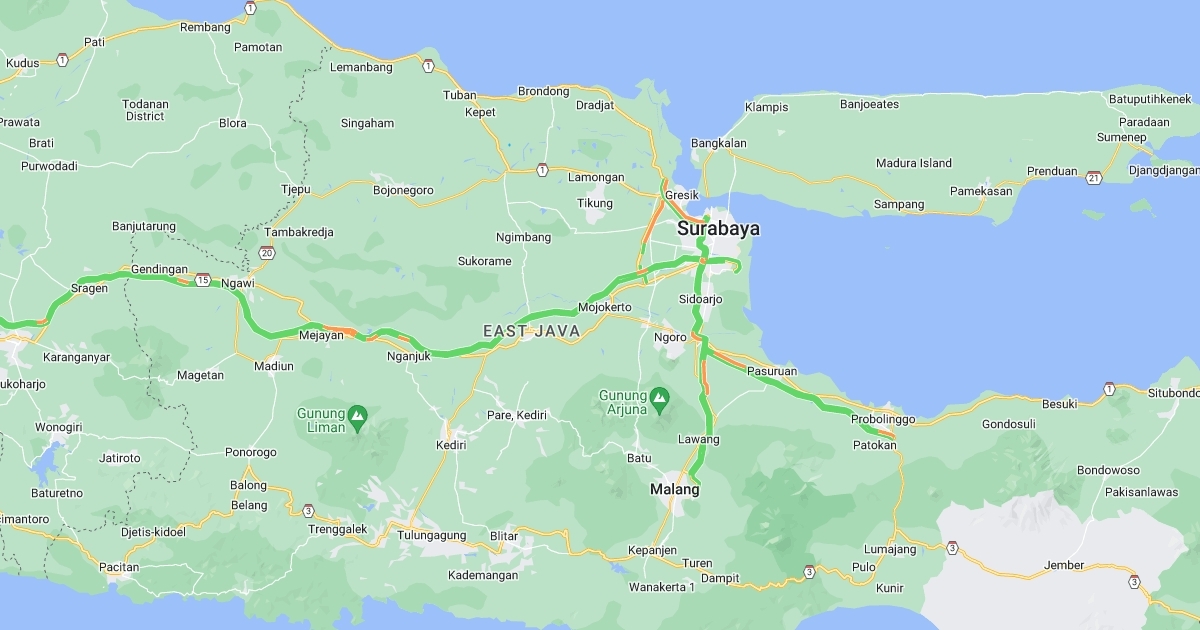
Task: Select the Kediri town label
Action: pyautogui.click(x=452, y=445)
